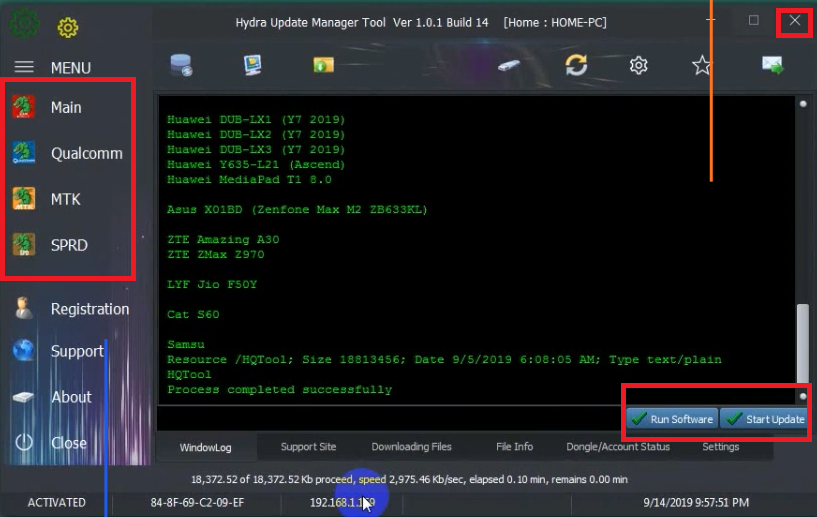
Task: Click the ACTIVATED status text
Action: 57,502
